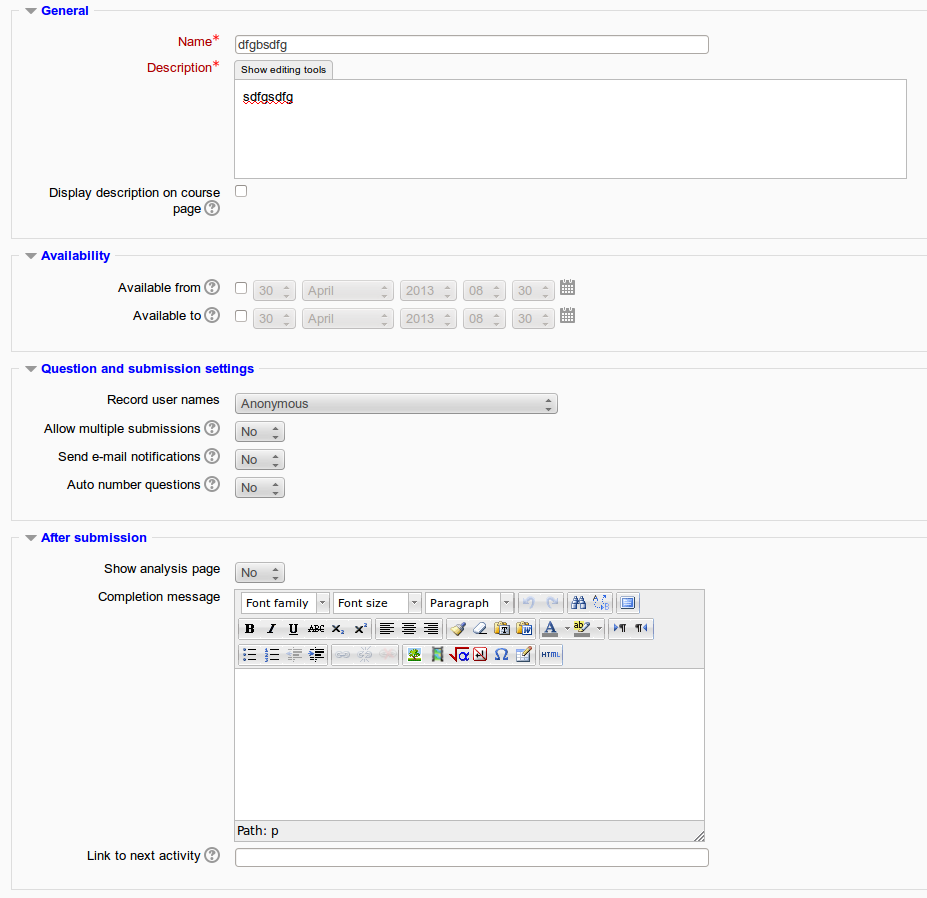Apply the current text color (A icon)
927x898 pixels.
550,628
